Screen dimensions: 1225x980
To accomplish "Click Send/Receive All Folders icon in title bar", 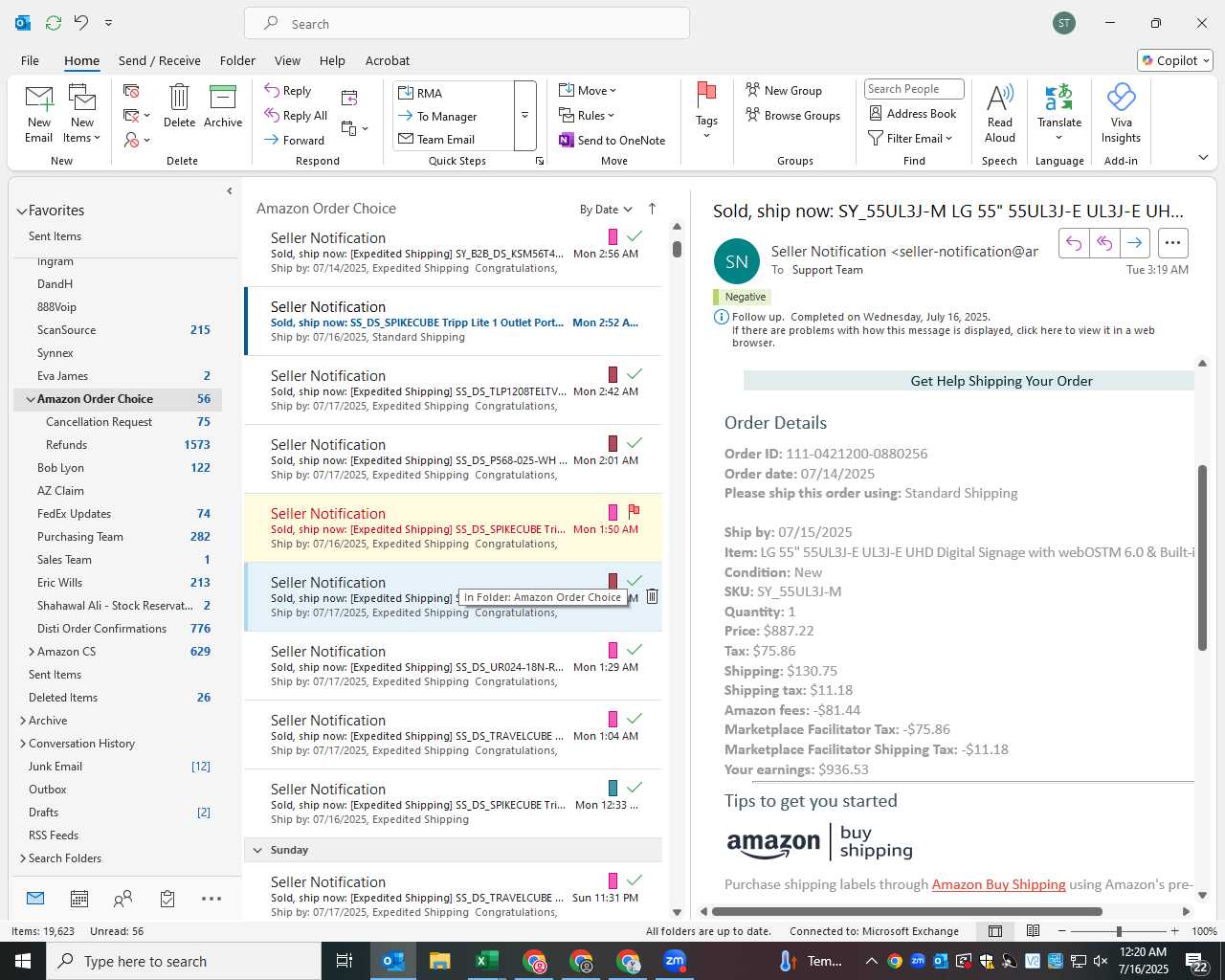I will [54, 22].
